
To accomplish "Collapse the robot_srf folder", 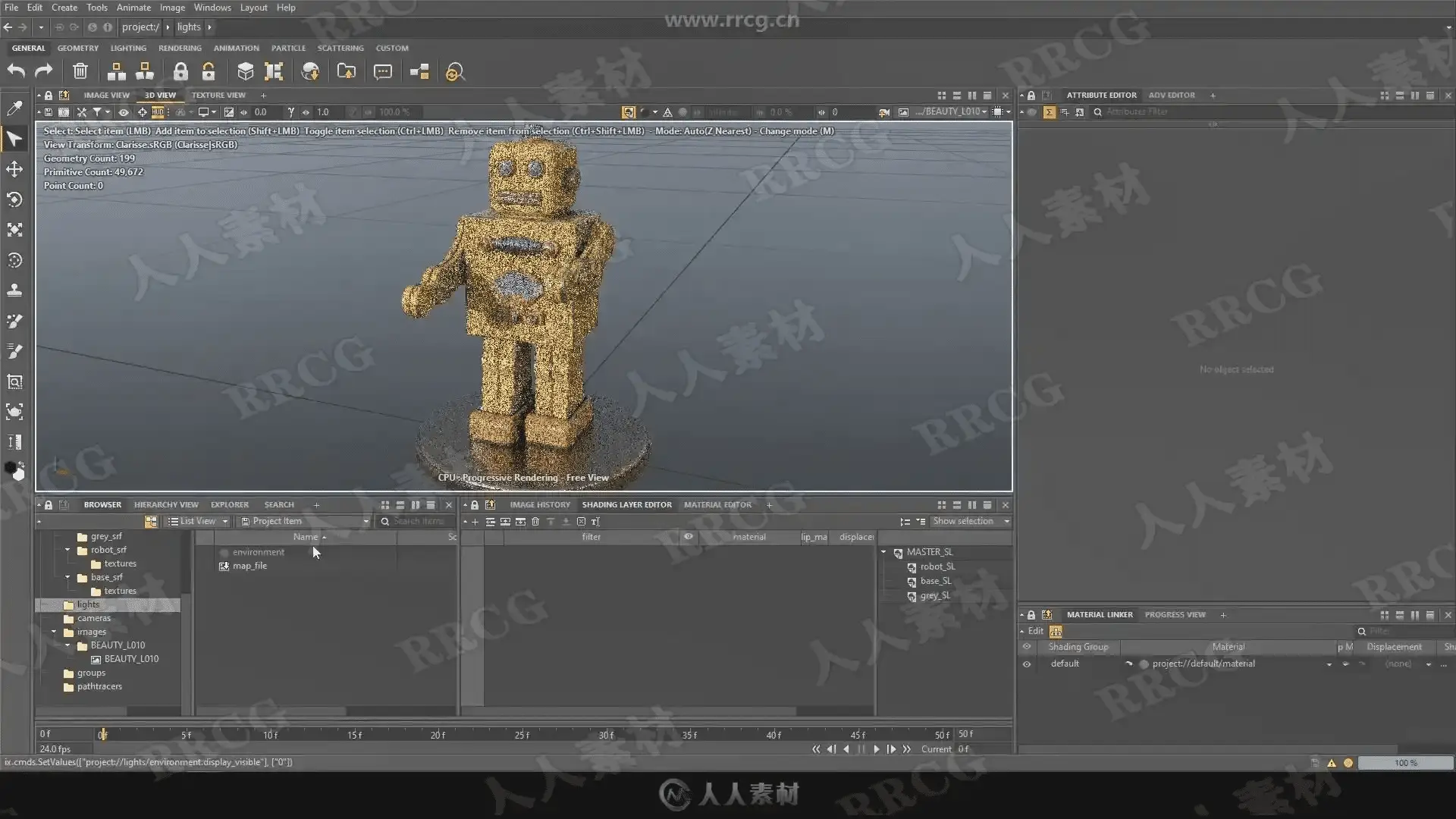I will coord(67,550).
